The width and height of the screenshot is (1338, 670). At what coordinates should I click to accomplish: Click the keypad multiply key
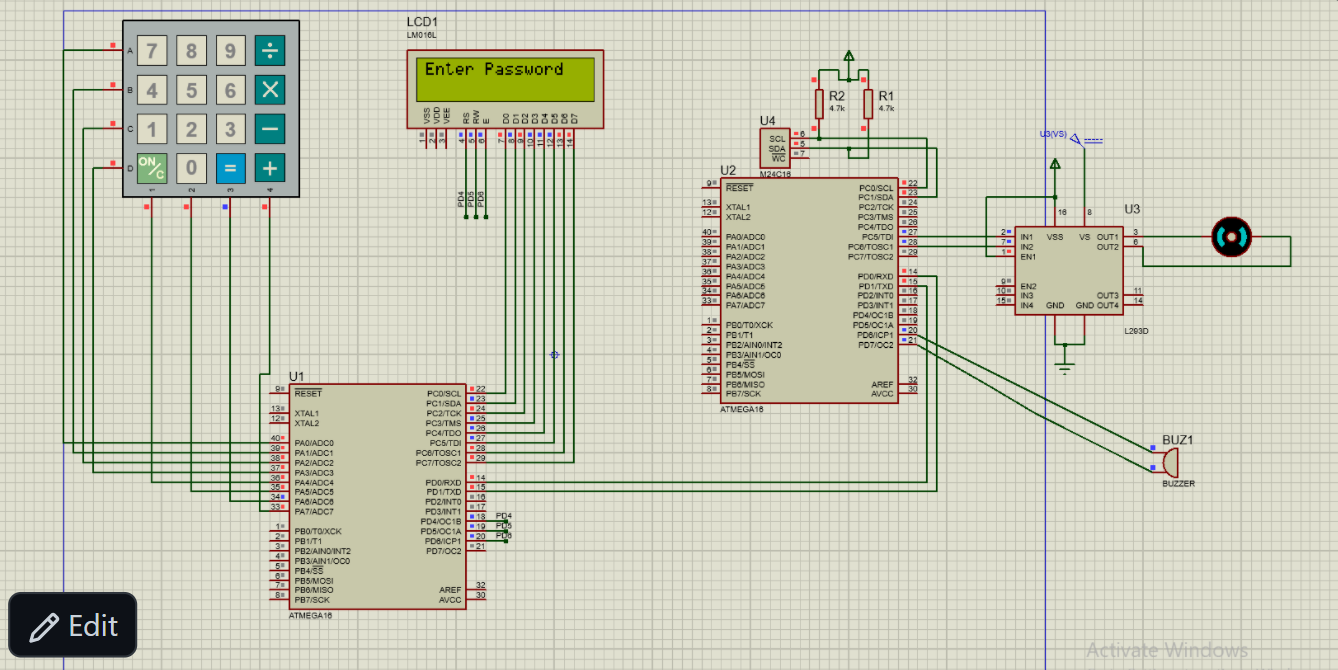[270, 90]
